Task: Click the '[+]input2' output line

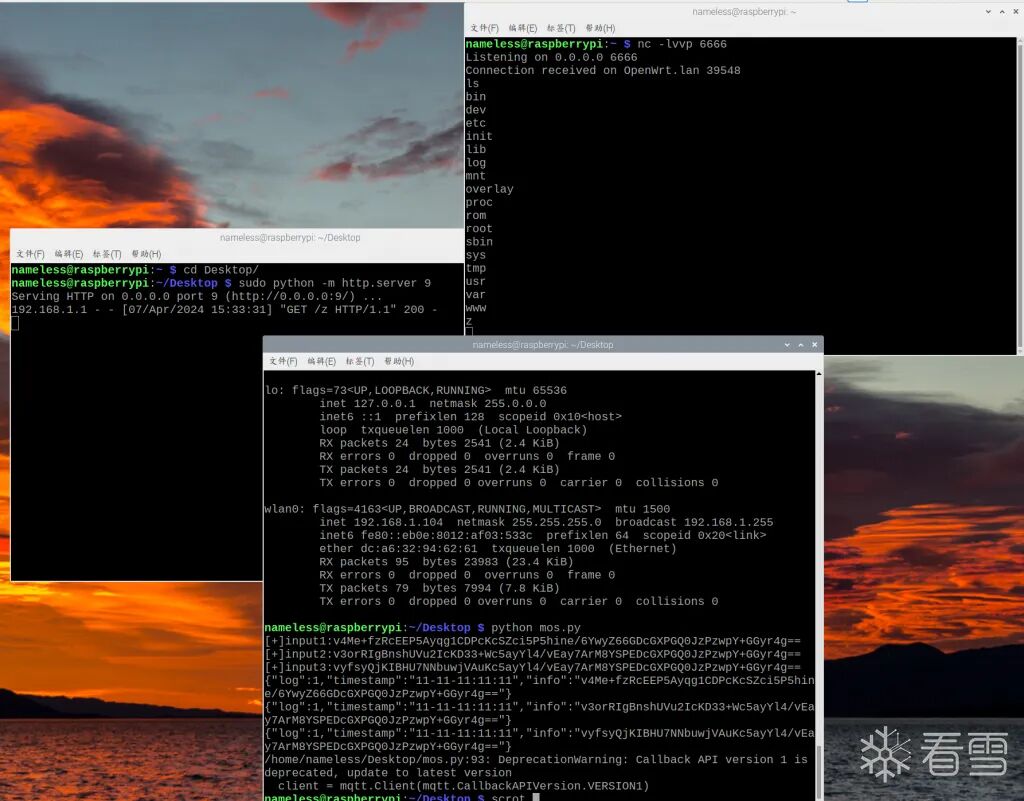Action: (532, 654)
